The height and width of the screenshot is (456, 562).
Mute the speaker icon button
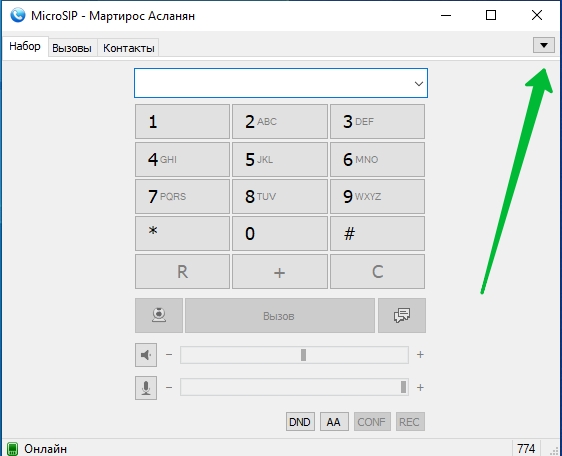146,355
